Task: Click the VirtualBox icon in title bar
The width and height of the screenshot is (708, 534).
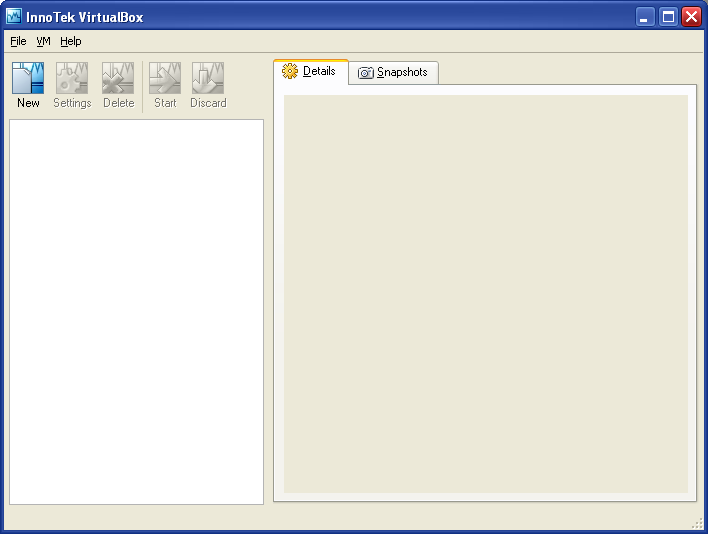Action: [x=14, y=16]
